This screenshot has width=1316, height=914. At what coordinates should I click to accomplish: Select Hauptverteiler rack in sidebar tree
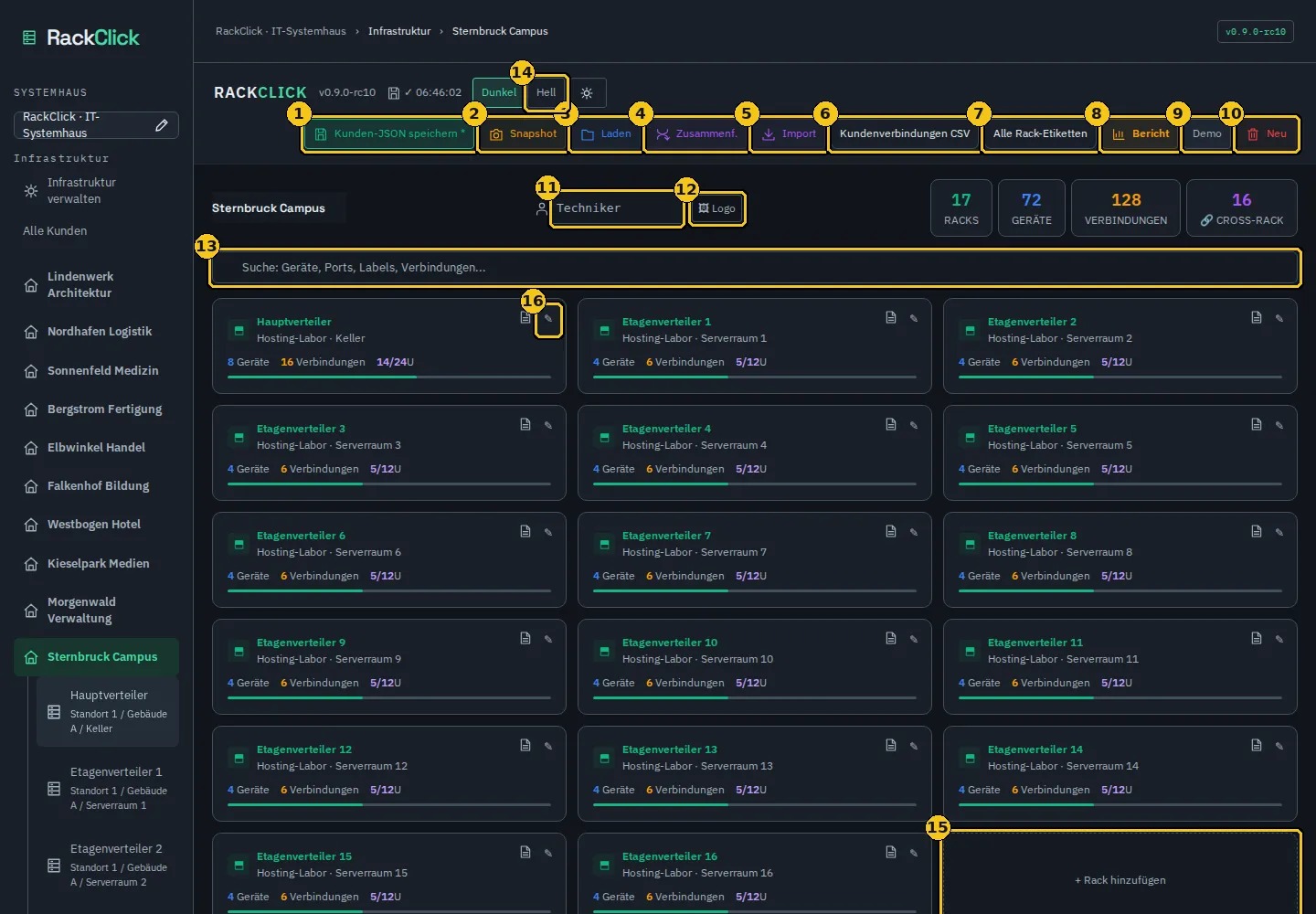tap(108, 712)
